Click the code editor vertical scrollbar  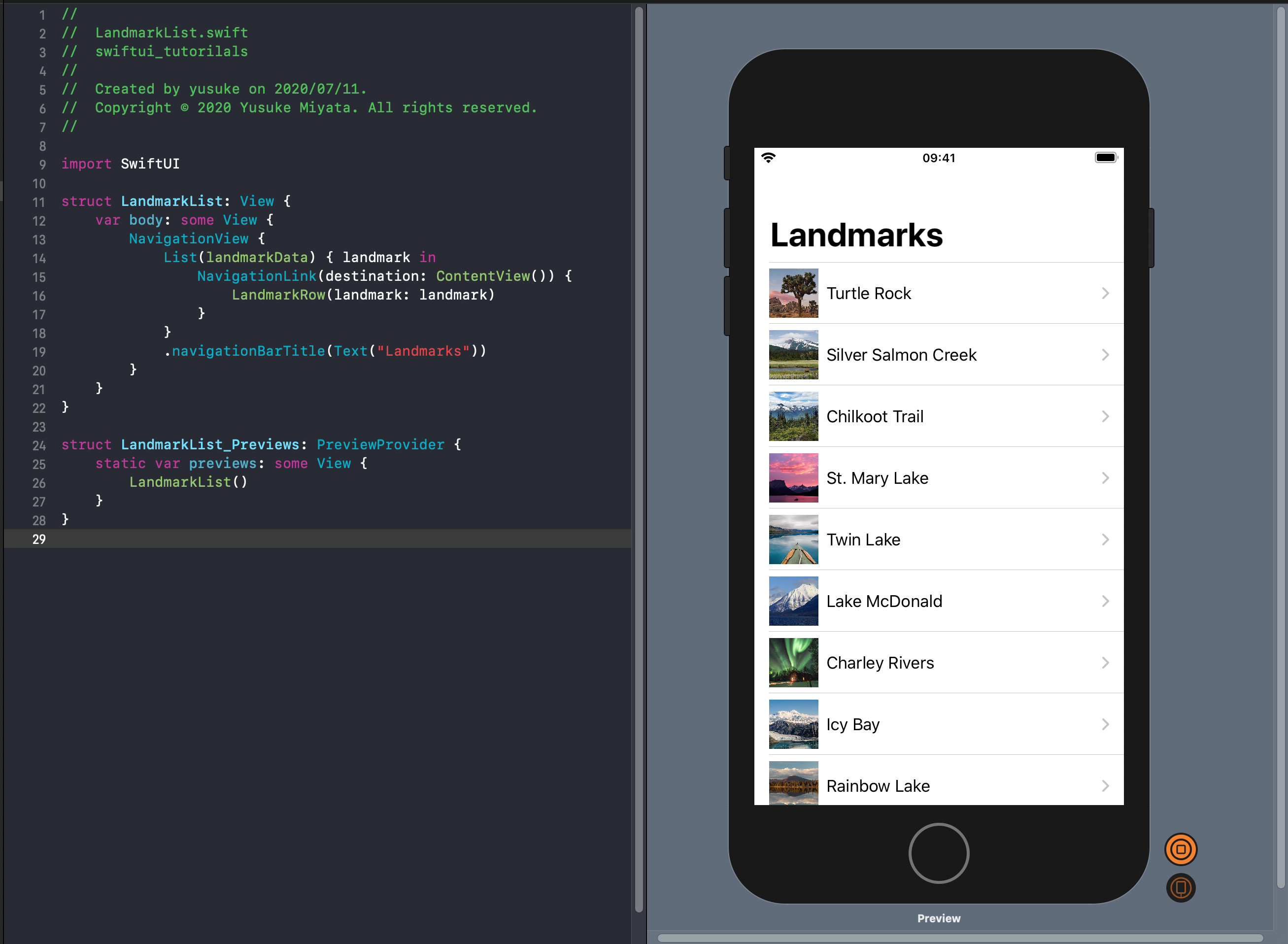pos(639,457)
